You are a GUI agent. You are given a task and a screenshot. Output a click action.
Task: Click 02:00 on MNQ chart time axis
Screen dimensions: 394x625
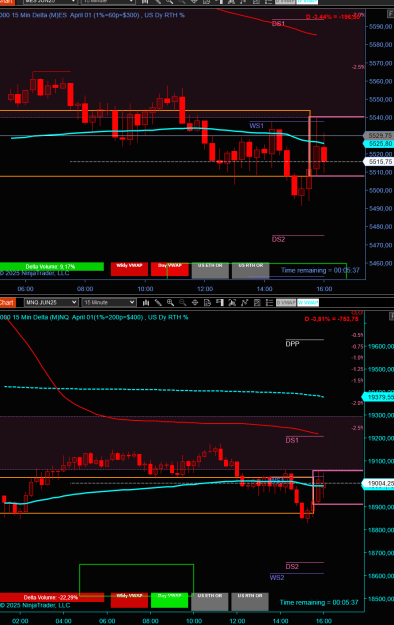pos(20,621)
